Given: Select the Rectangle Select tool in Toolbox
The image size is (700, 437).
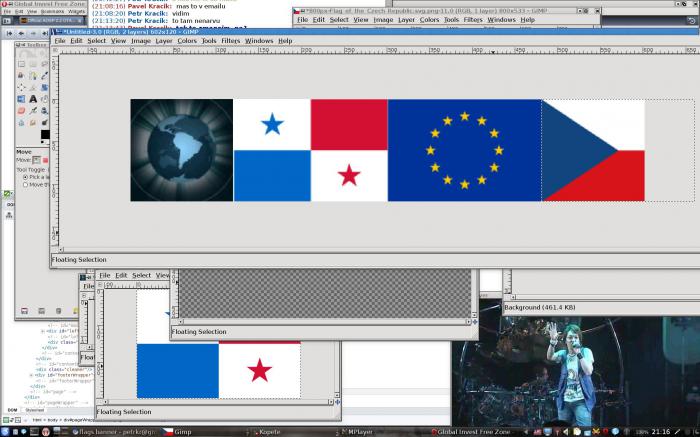Looking at the screenshot, I should [21, 64].
